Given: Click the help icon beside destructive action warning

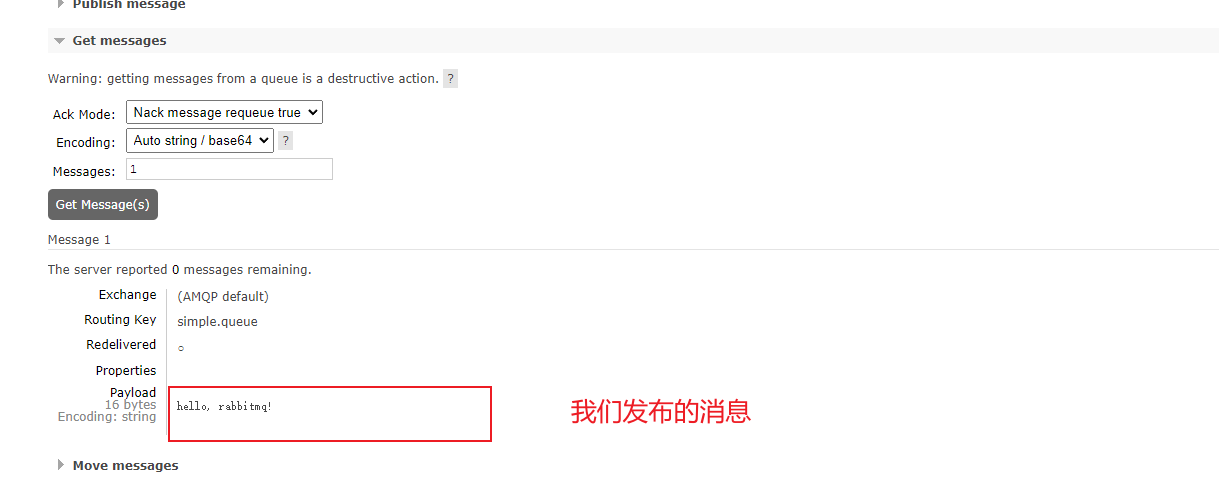Looking at the screenshot, I should (x=451, y=79).
